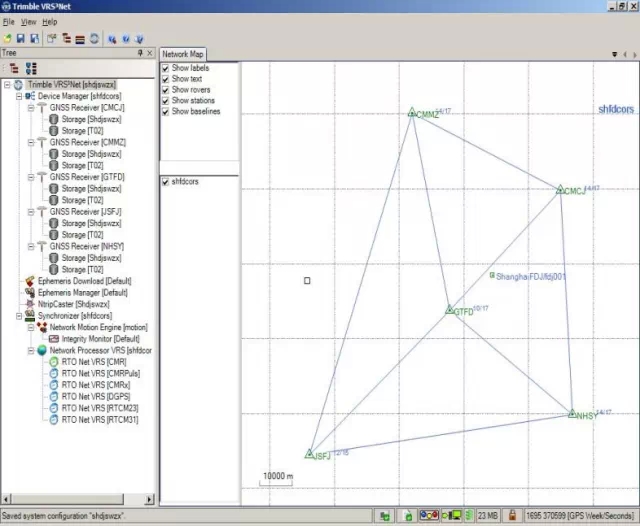640x526 pixels.
Task: Select the NHSY station triangle on map
Action: click(572, 413)
